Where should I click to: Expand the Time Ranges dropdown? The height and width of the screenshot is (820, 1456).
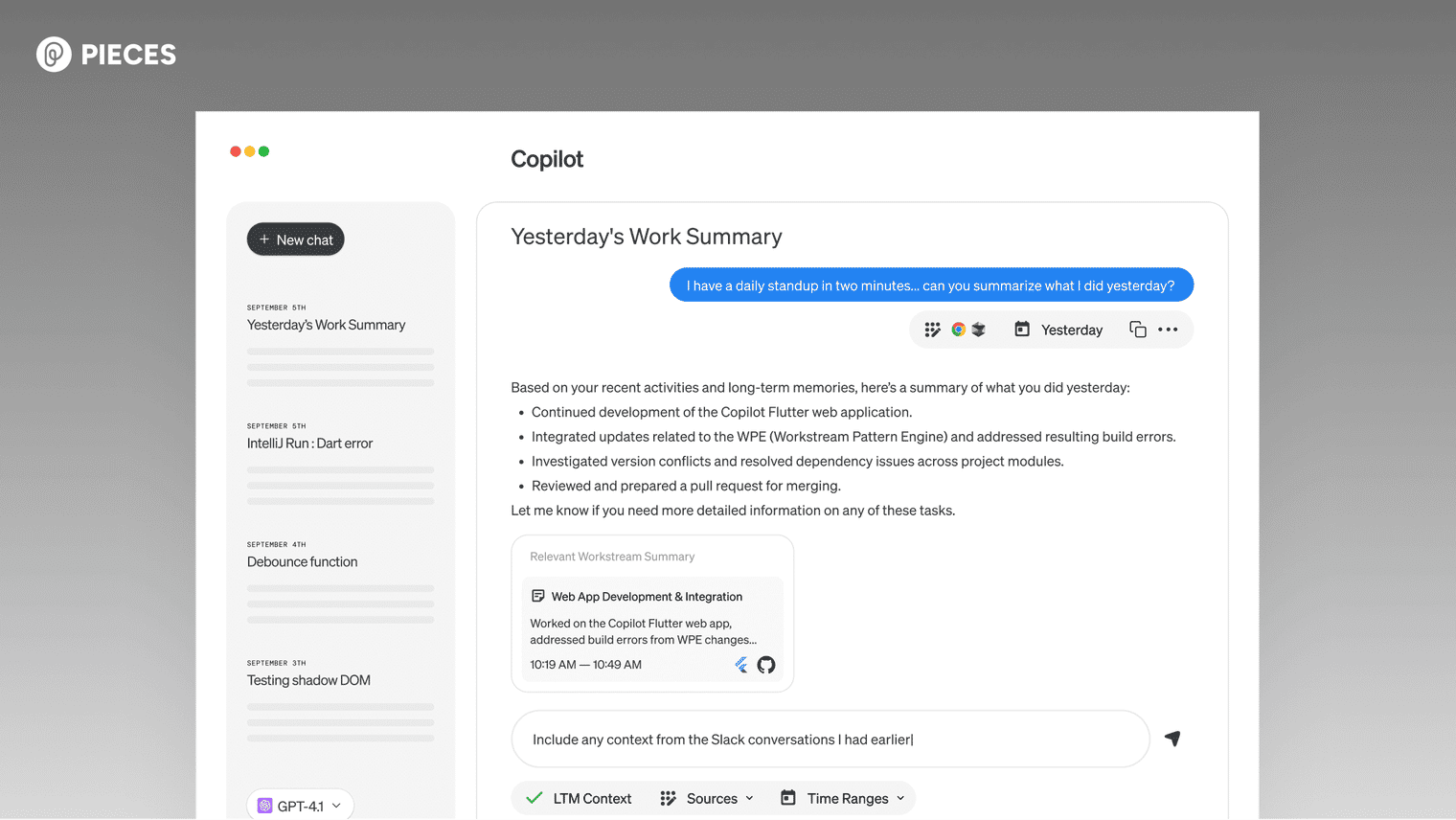tap(843, 798)
